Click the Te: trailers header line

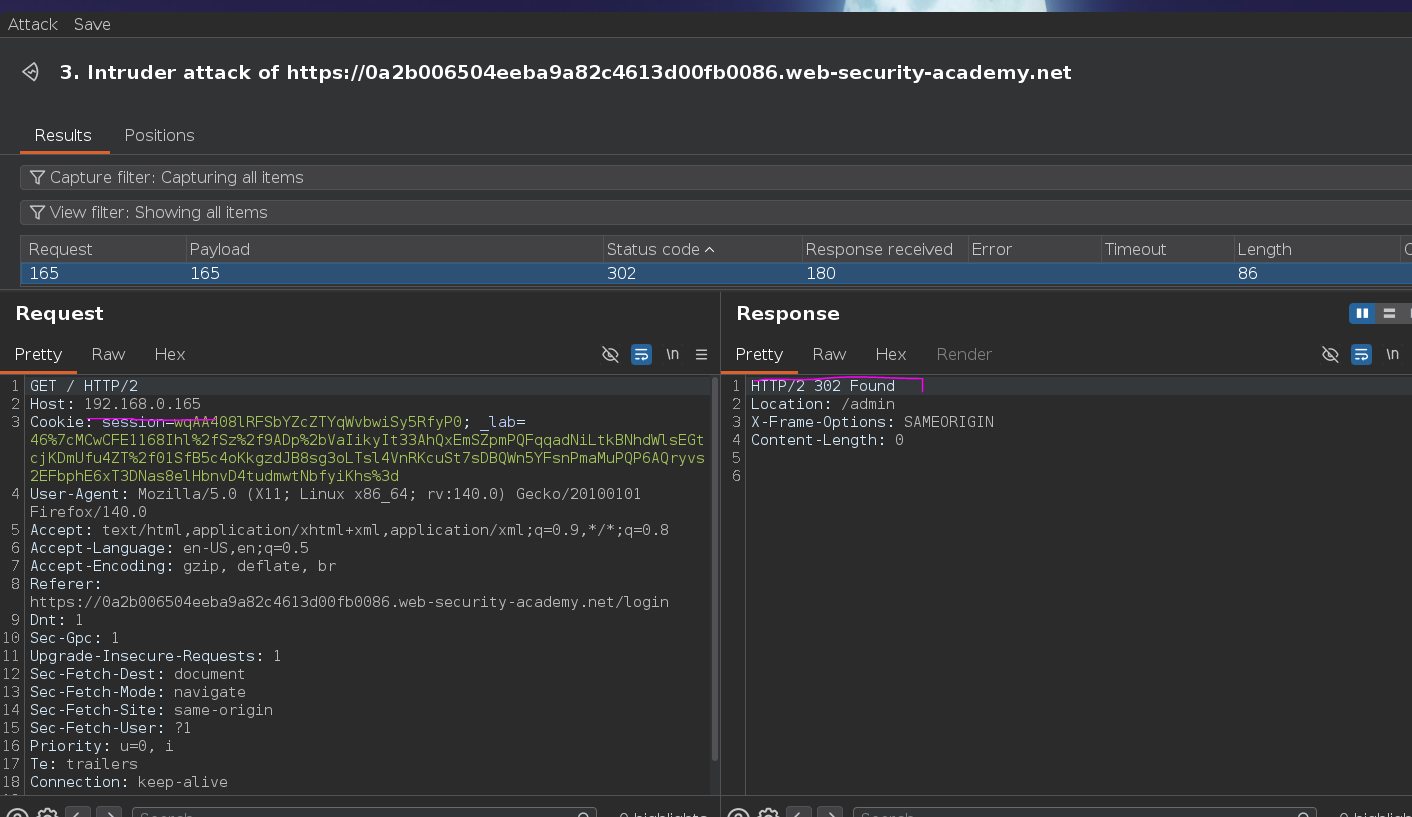(84, 764)
